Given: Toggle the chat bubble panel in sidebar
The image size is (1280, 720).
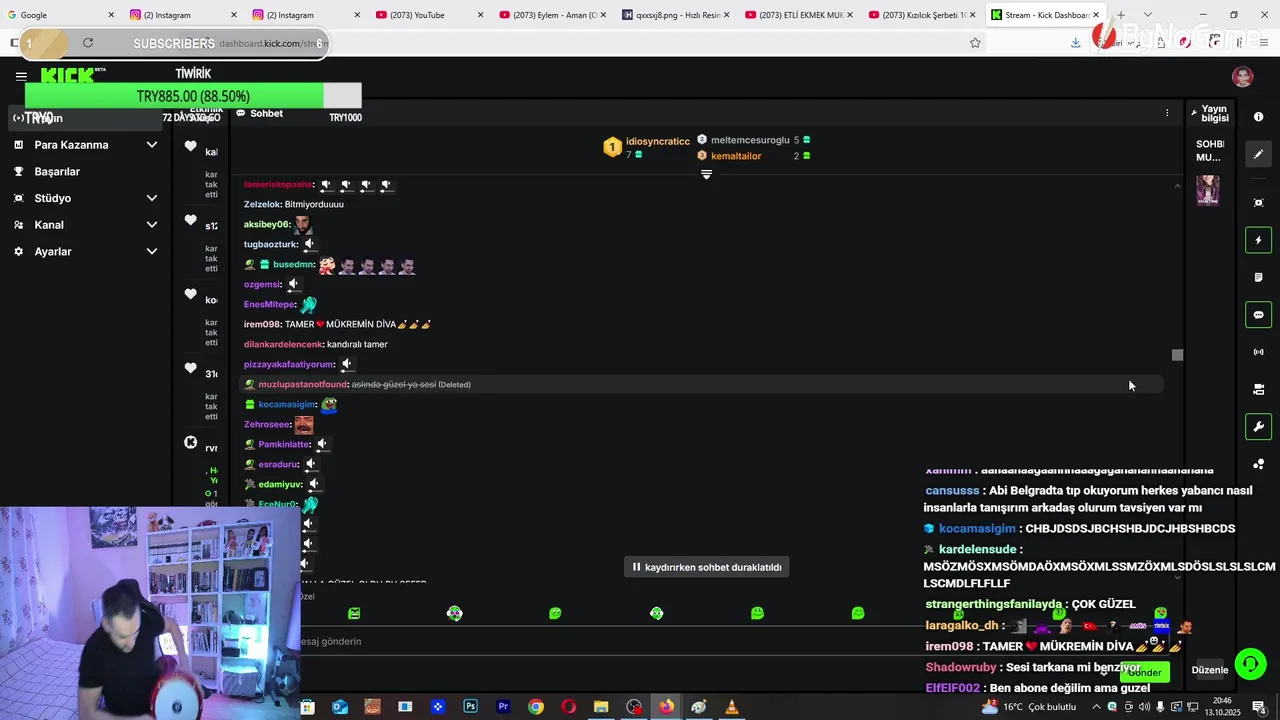Looking at the screenshot, I should pyautogui.click(x=1258, y=315).
